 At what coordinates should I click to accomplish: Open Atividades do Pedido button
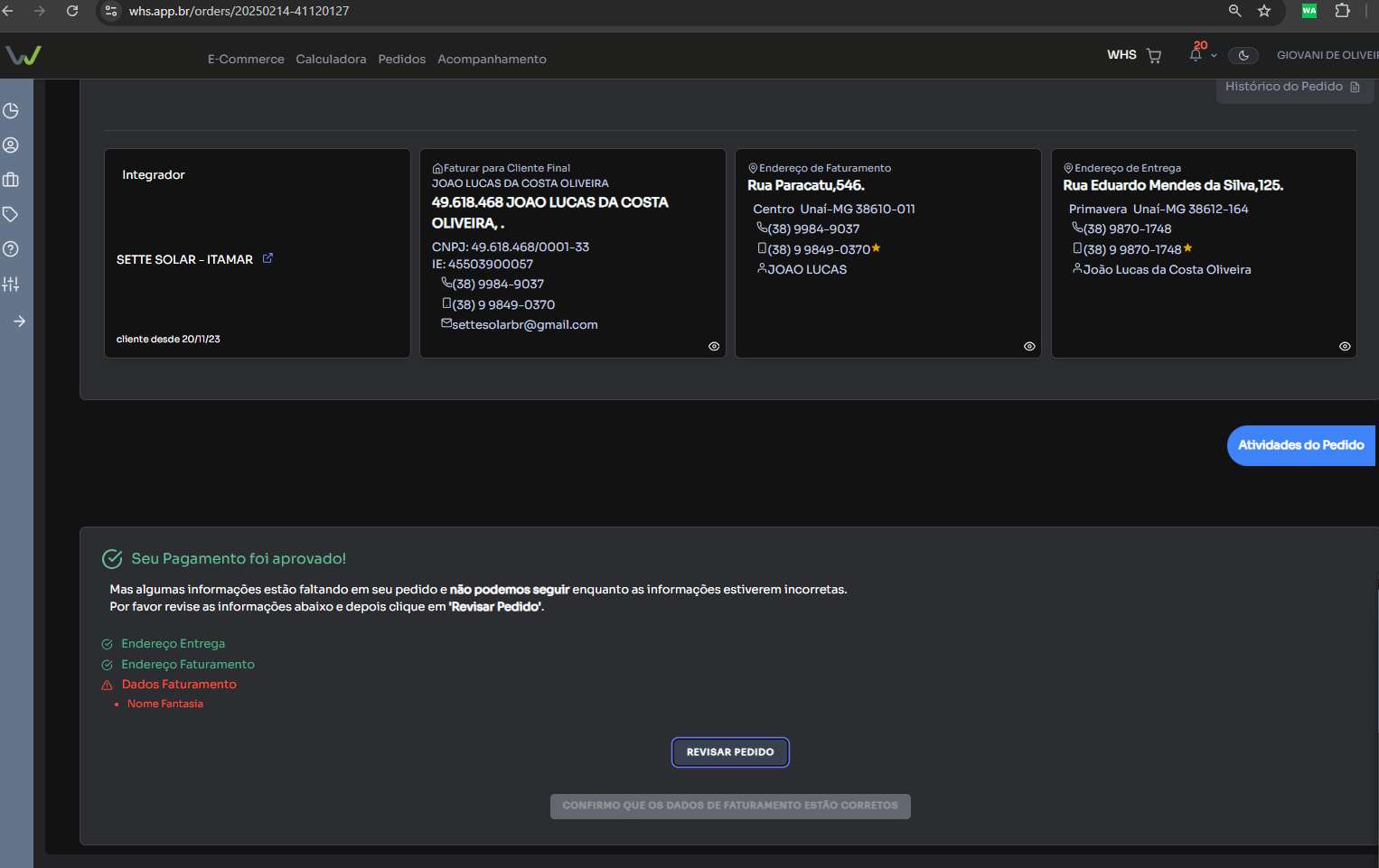tap(1300, 445)
